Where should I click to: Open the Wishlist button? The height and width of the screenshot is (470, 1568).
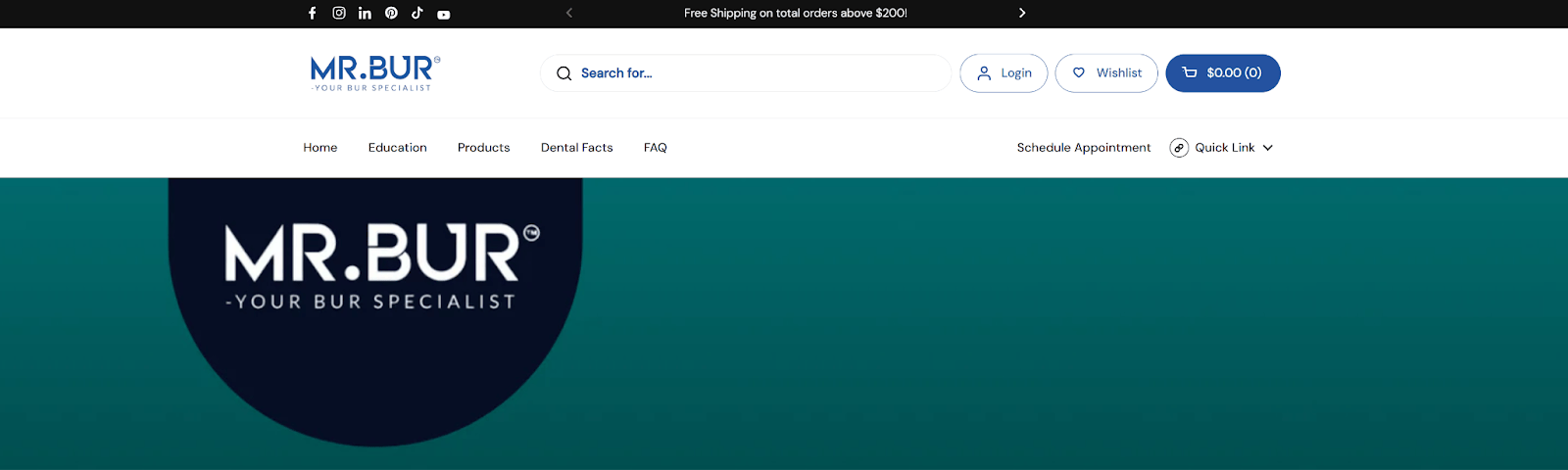coord(1106,73)
